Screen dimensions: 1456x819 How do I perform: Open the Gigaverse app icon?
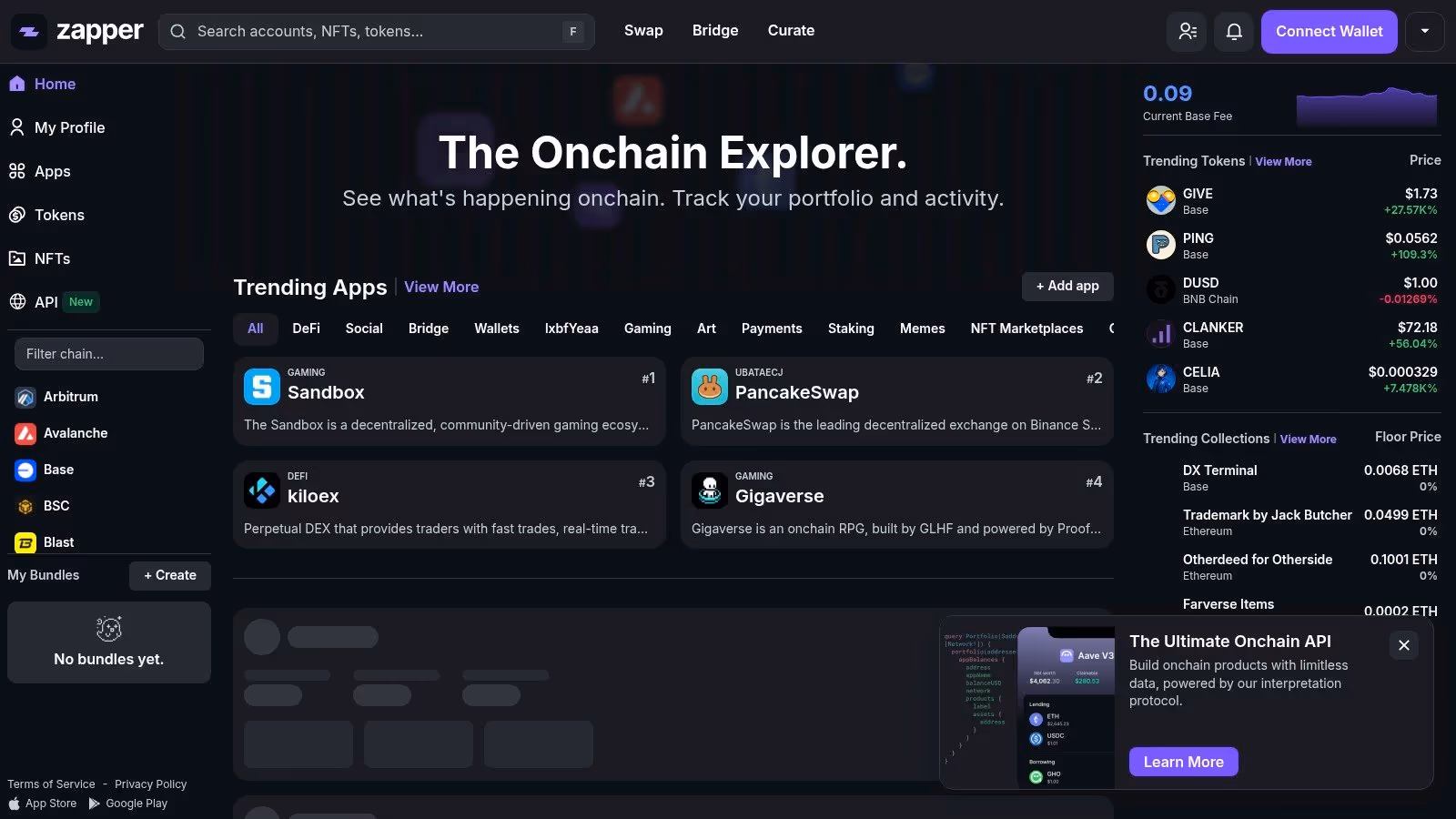710,490
